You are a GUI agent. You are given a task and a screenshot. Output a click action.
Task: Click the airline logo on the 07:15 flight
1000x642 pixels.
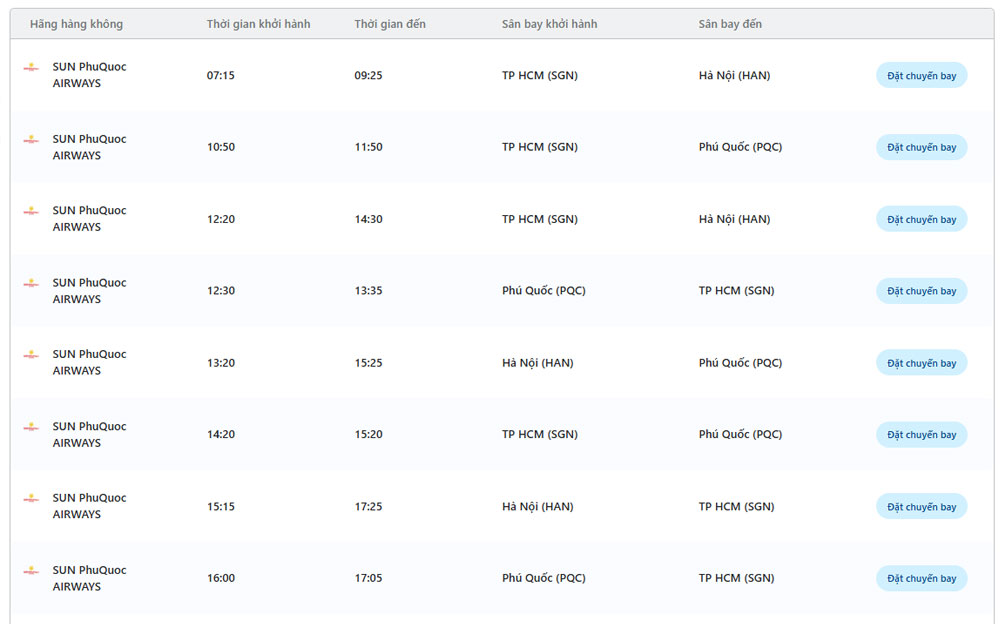pos(32,67)
